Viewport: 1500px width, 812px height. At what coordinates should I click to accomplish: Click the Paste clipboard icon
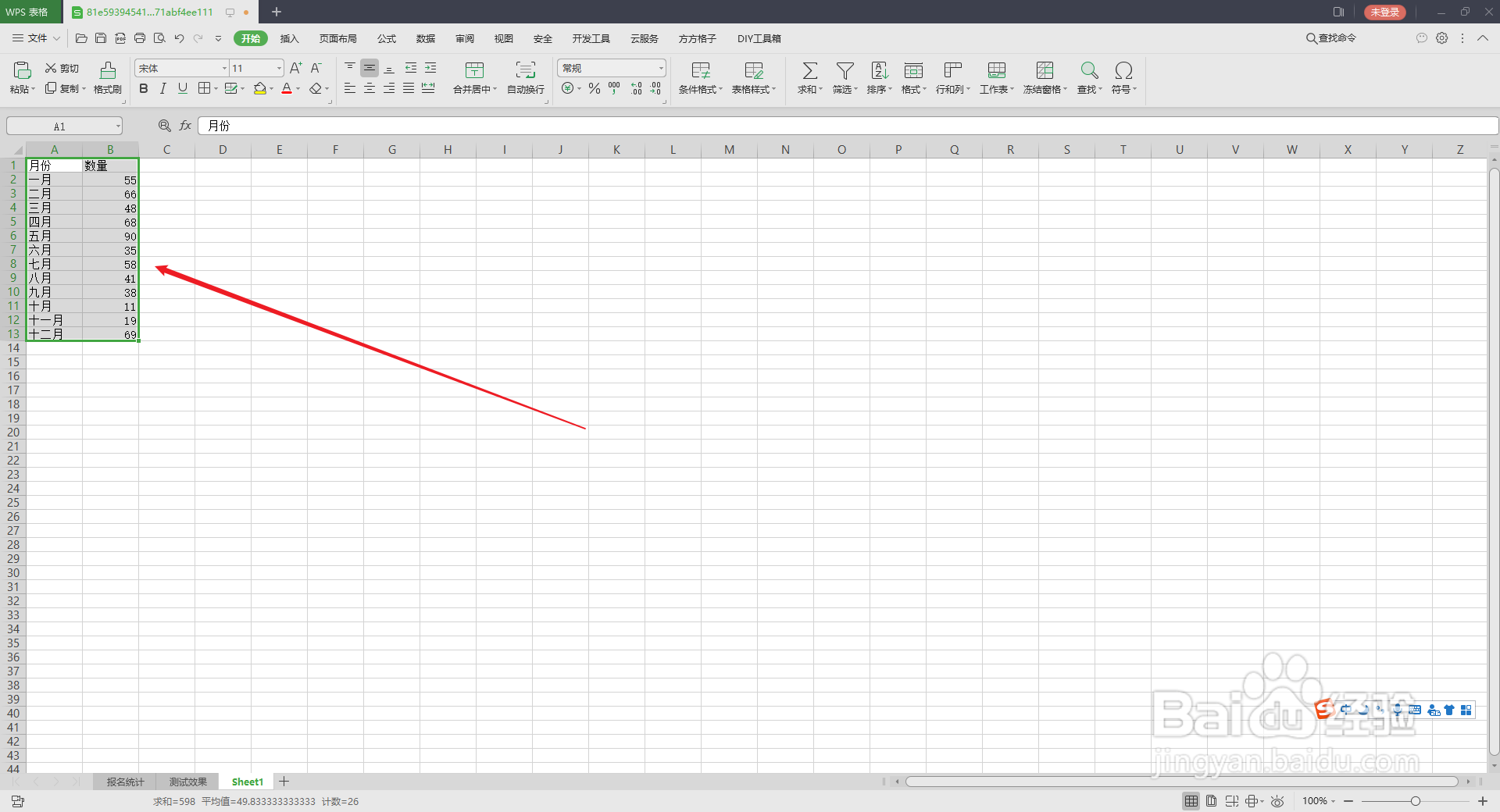point(22,70)
